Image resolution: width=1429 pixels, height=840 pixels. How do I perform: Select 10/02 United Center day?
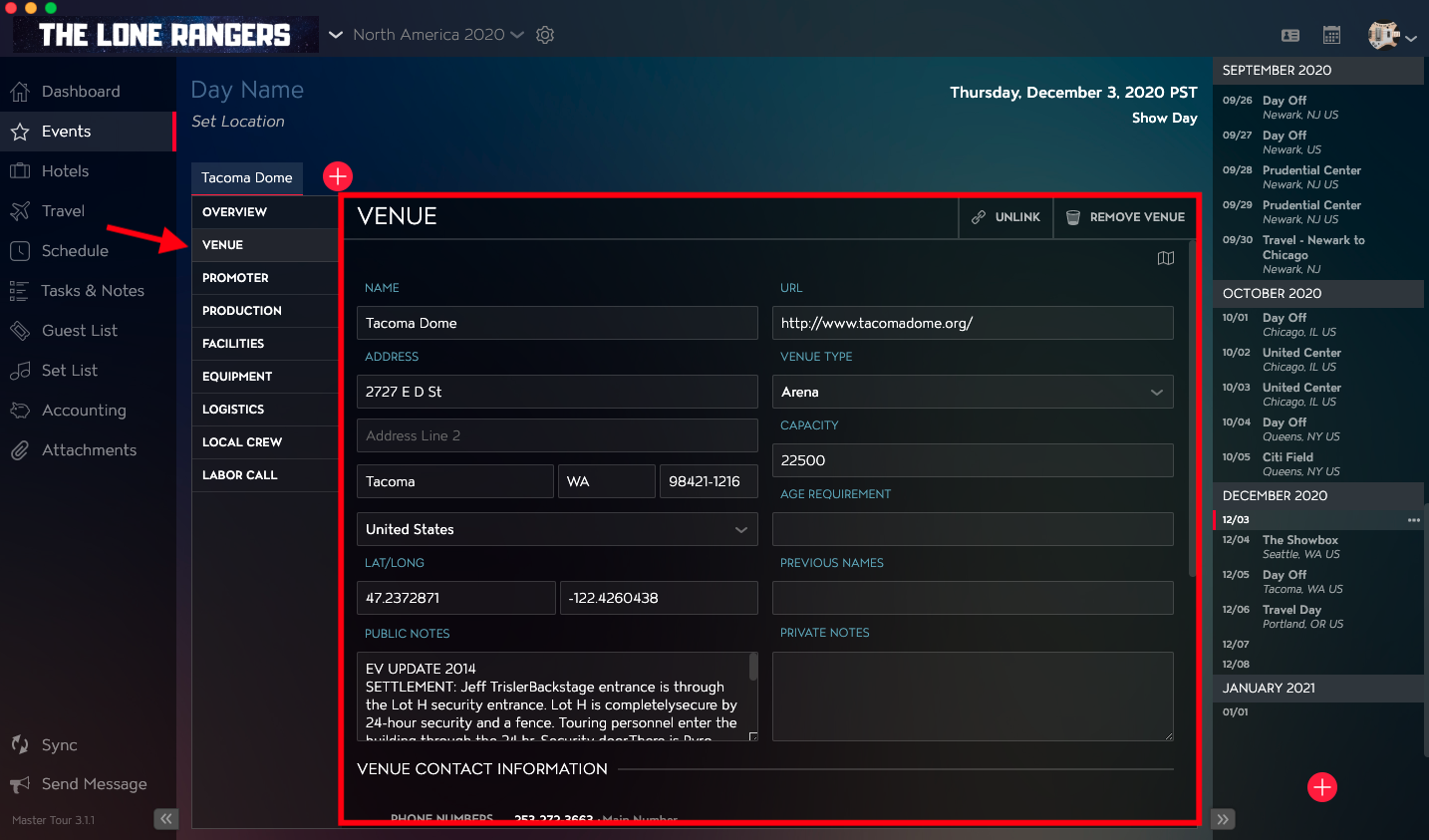point(1318,360)
